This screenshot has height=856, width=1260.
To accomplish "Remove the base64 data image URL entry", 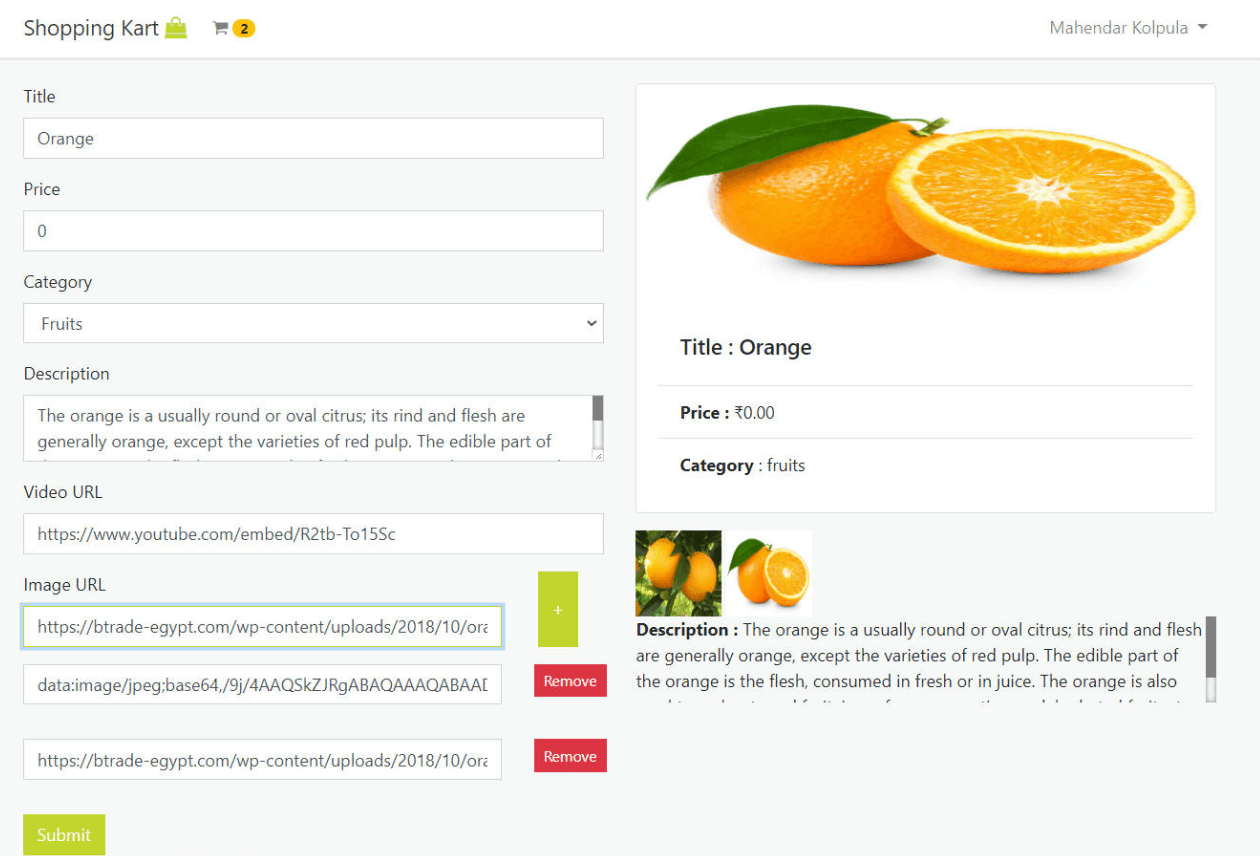I will point(570,681).
